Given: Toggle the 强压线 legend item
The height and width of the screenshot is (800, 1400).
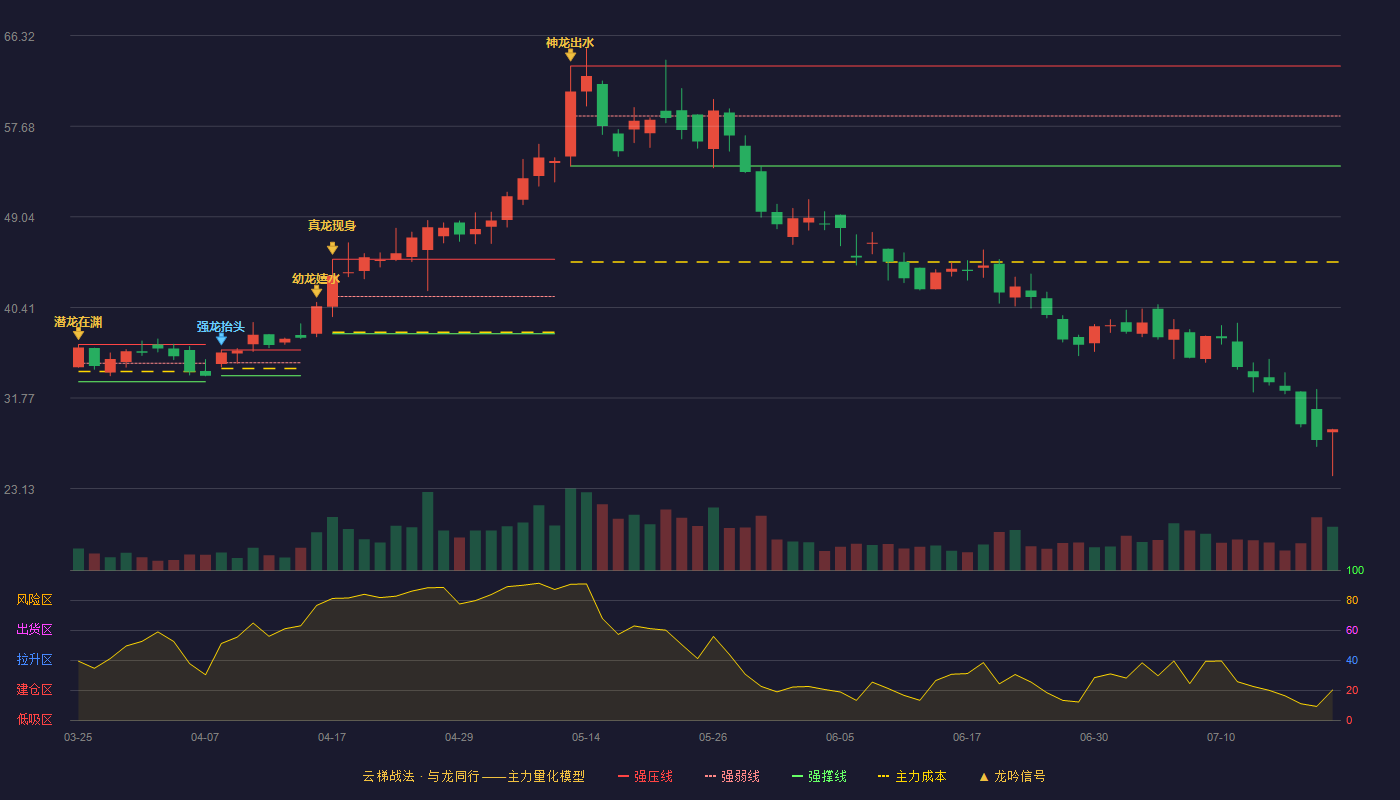Looking at the screenshot, I should tap(645, 776).
